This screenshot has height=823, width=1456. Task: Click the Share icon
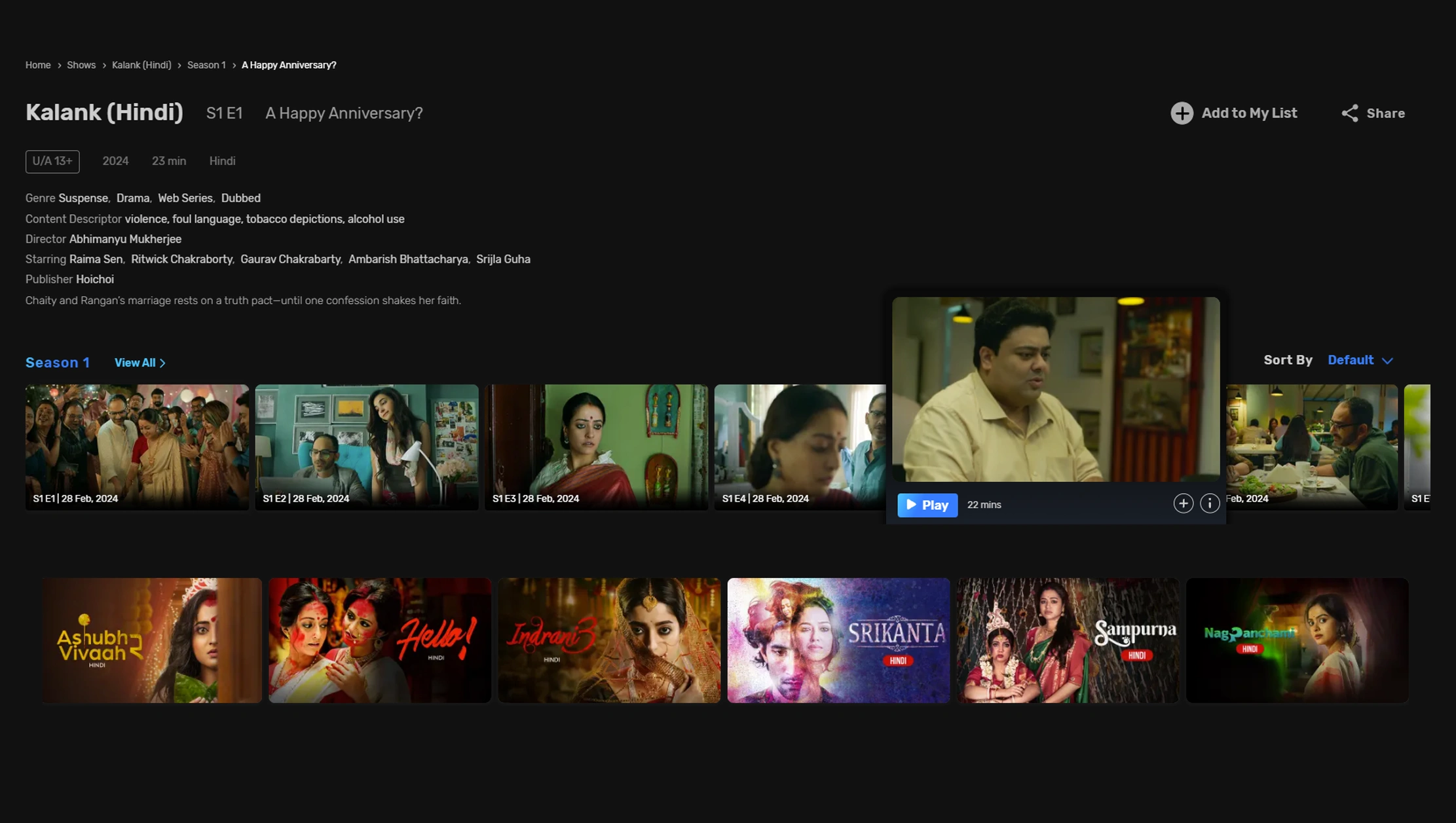[1349, 113]
